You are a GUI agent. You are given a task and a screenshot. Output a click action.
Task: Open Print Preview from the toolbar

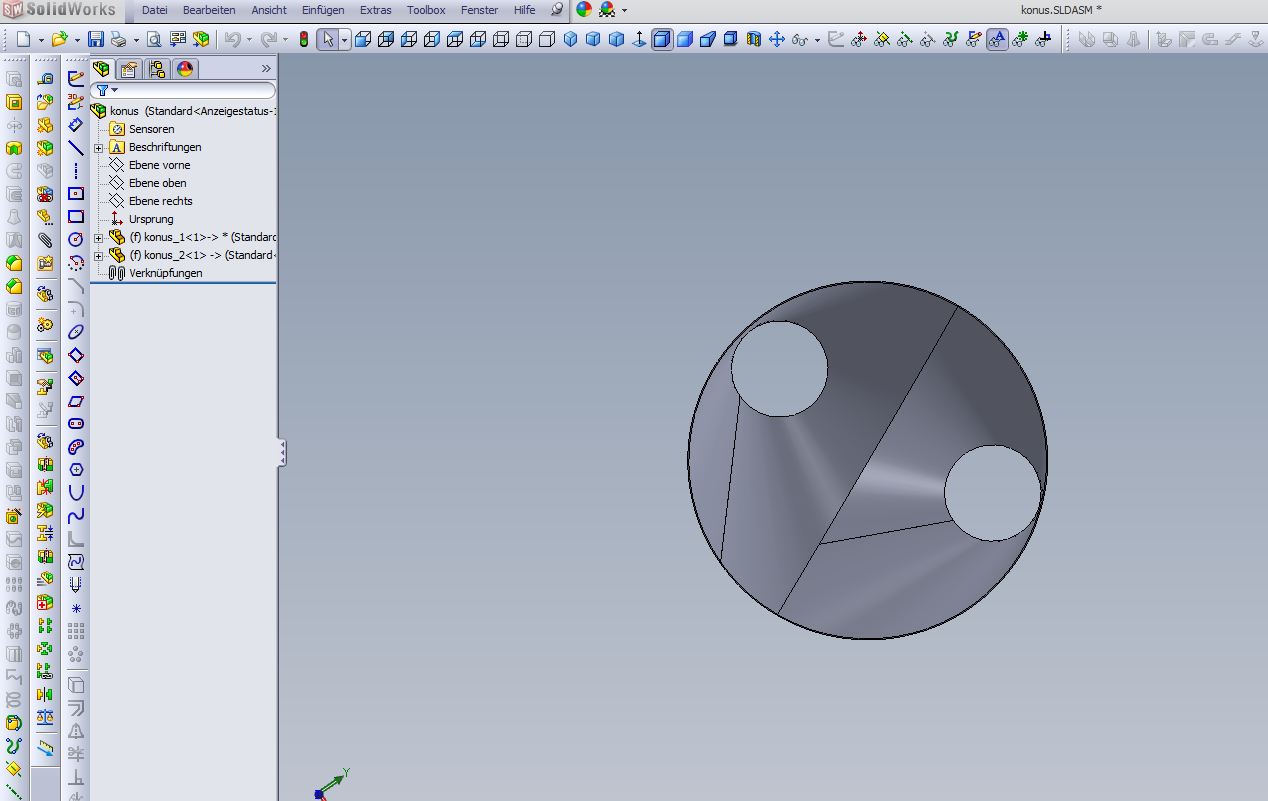click(154, 40)
